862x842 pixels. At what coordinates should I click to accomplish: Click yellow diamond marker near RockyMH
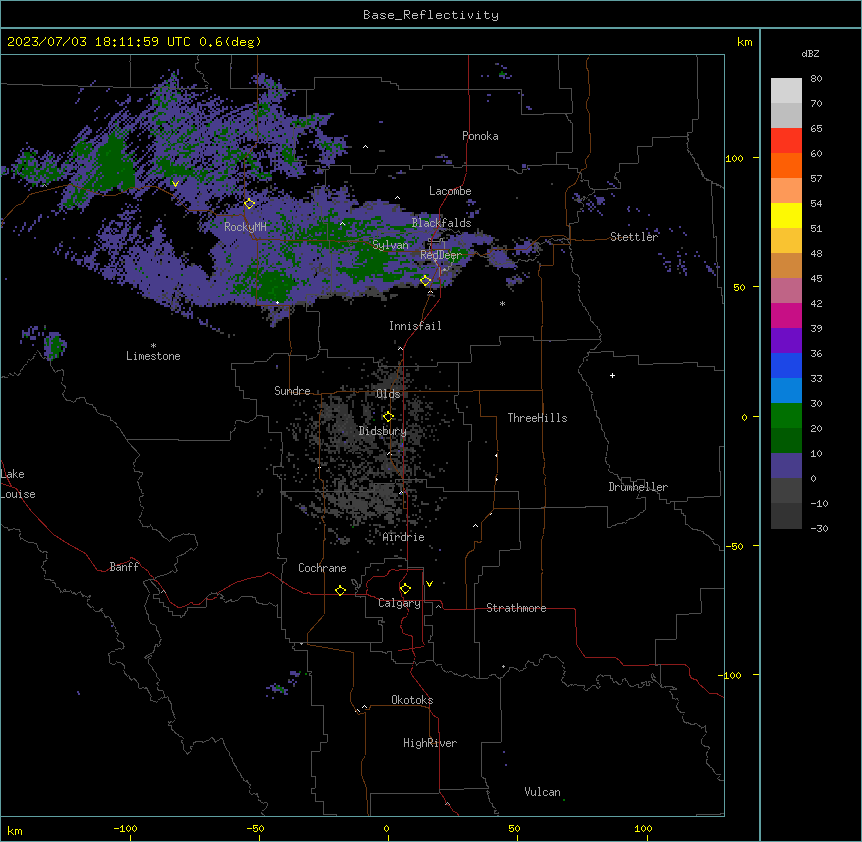249,203
